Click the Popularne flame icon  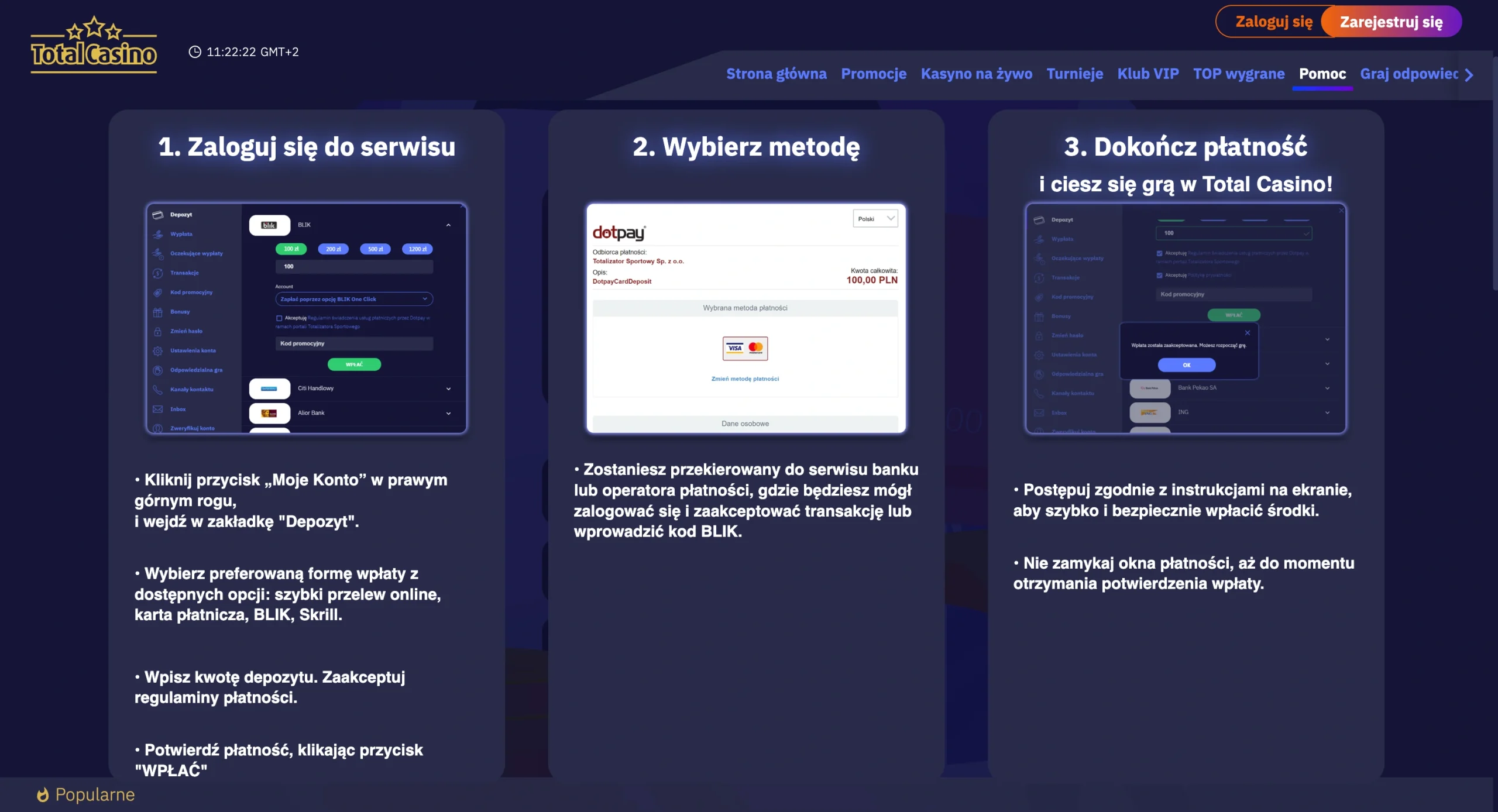[x=42, y=794]
